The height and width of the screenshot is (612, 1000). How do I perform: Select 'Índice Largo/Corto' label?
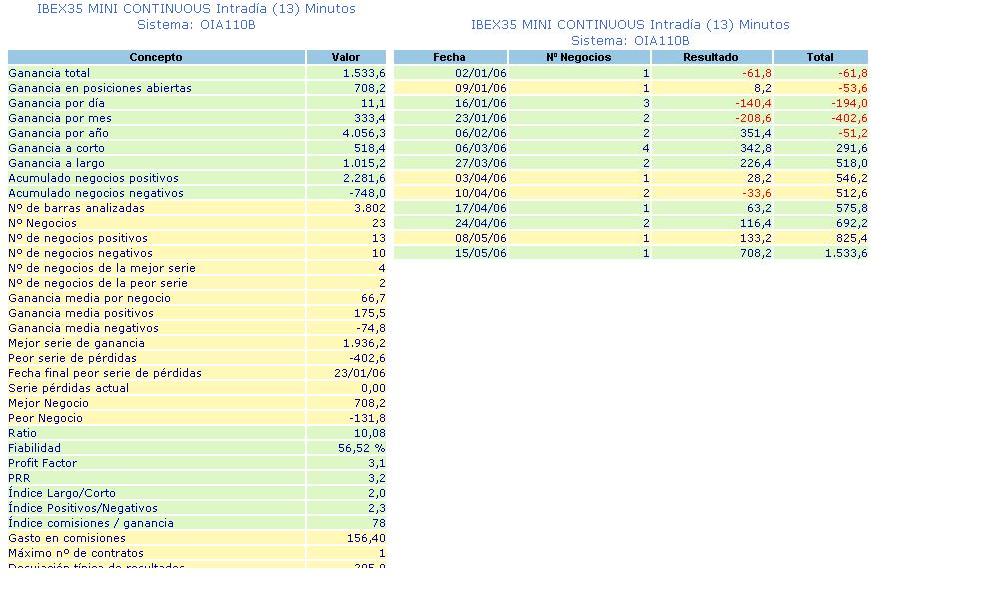62,493
